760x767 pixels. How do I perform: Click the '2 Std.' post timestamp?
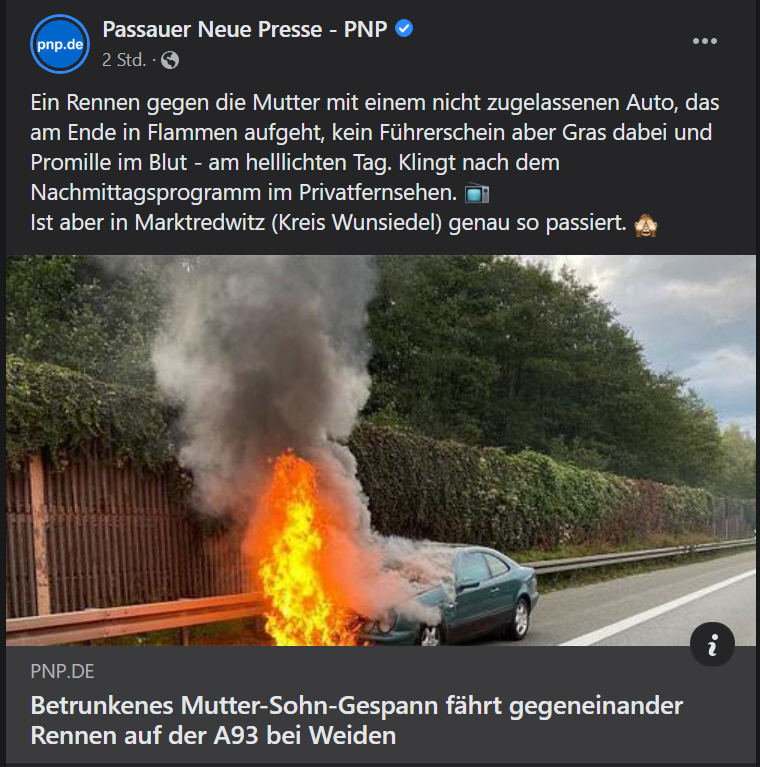(124, 60)
